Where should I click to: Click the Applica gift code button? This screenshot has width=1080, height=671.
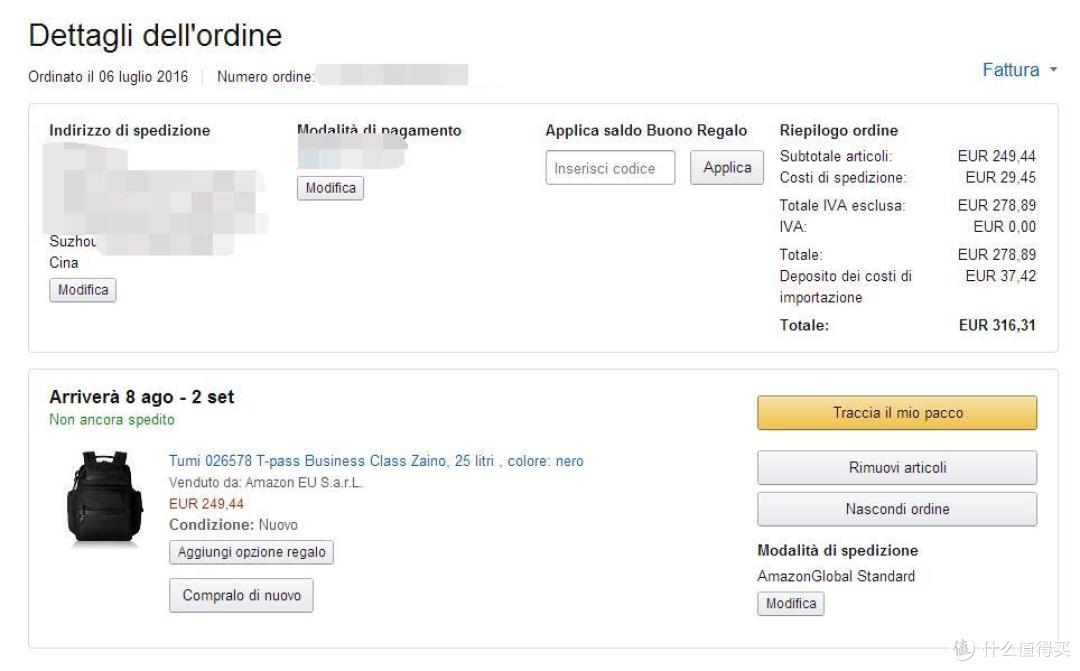point(727,167)
